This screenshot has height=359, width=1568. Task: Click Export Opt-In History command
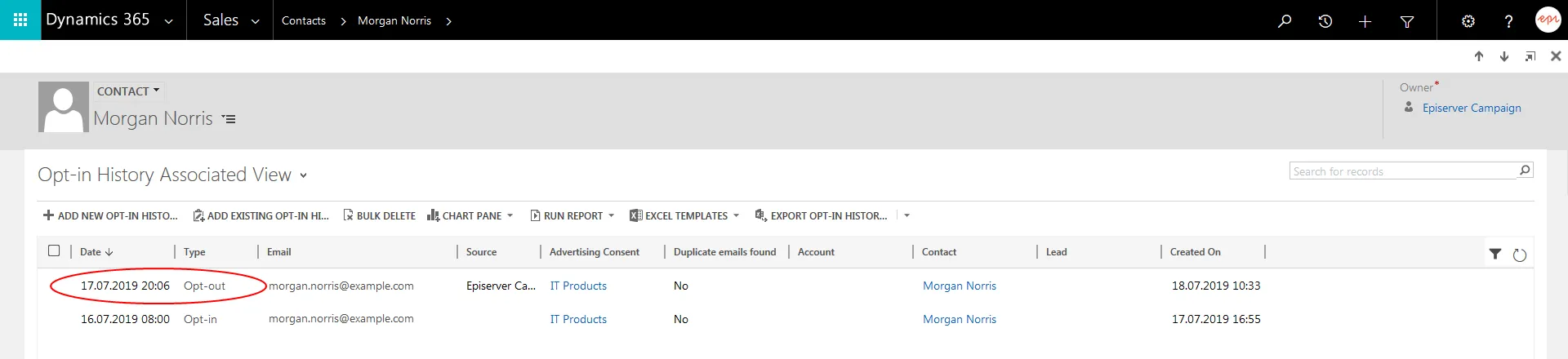point(821,215)
